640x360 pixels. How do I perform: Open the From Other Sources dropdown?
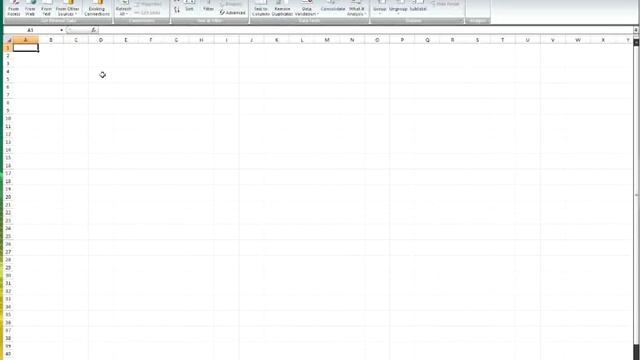pos(68,9)
